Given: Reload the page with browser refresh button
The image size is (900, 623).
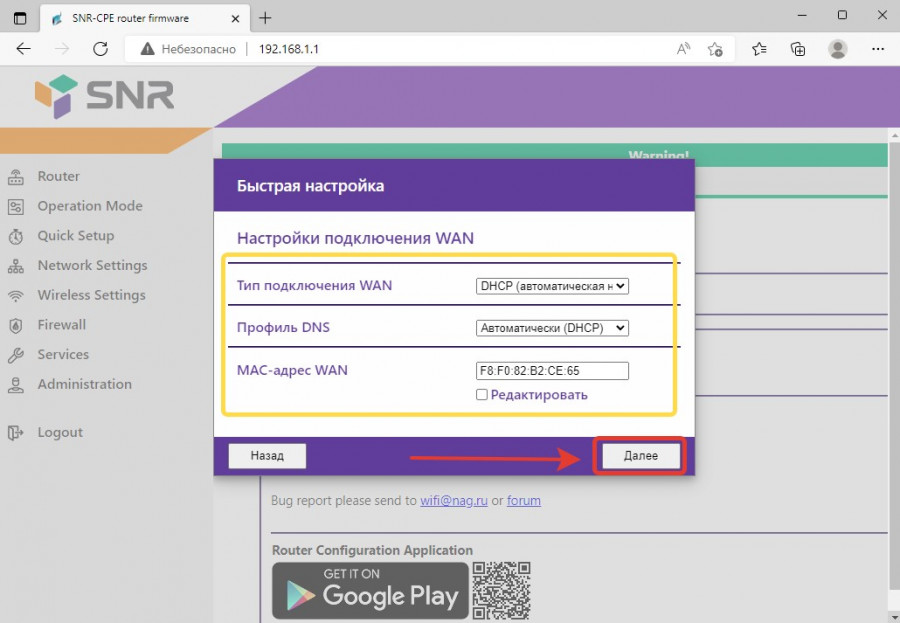Looking at the screenshot, I should click(100, 49).
